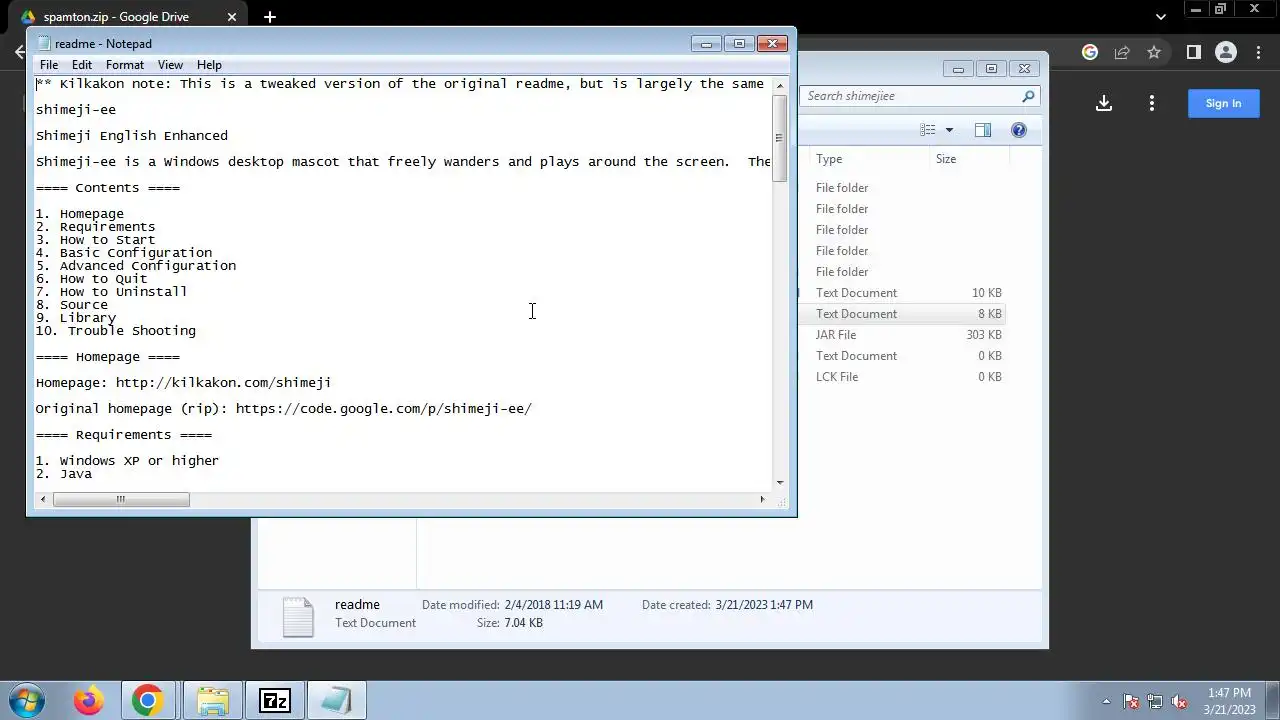The width and height of the screenshot is (1280, 720).
Task: Select the 303 KB JAR File row
Action: 903,335
